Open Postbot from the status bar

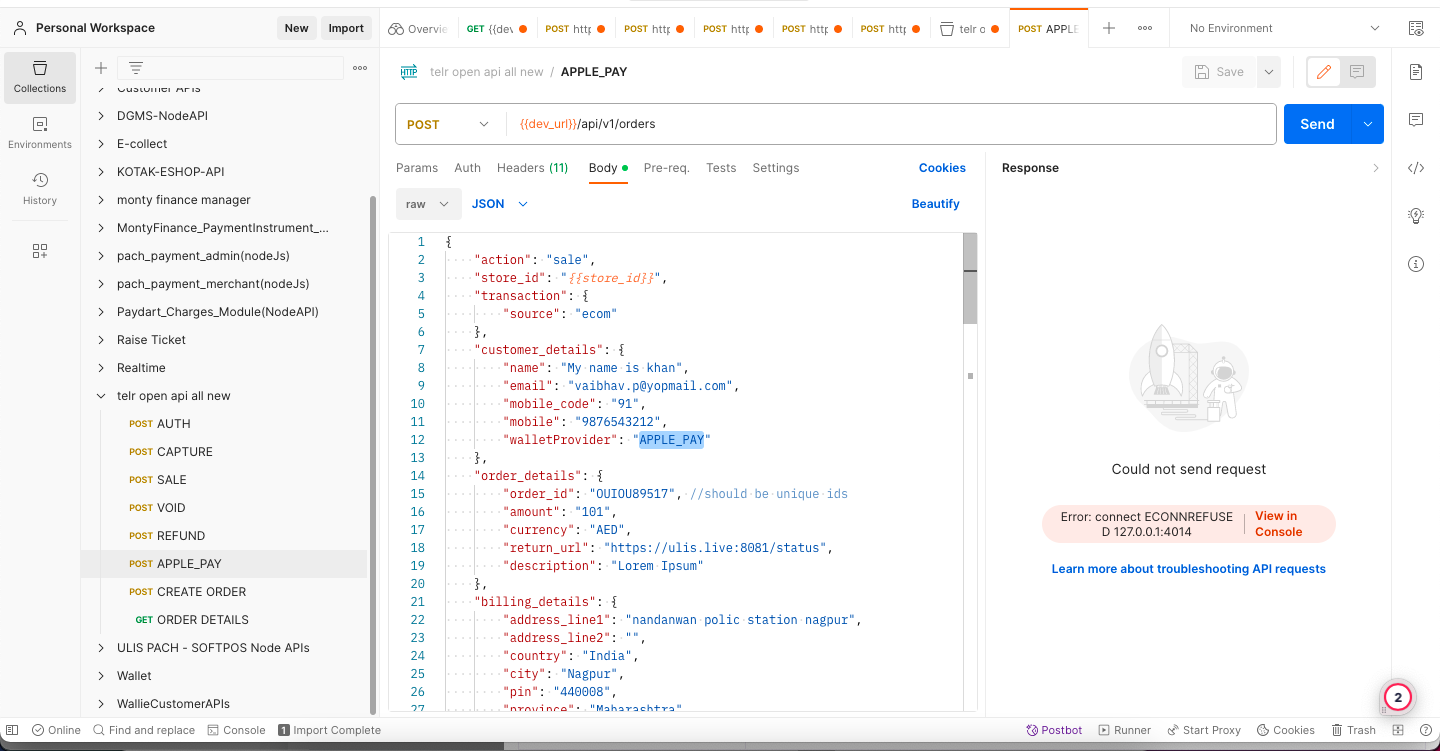pyautogui.click(x=1054, y=730)
